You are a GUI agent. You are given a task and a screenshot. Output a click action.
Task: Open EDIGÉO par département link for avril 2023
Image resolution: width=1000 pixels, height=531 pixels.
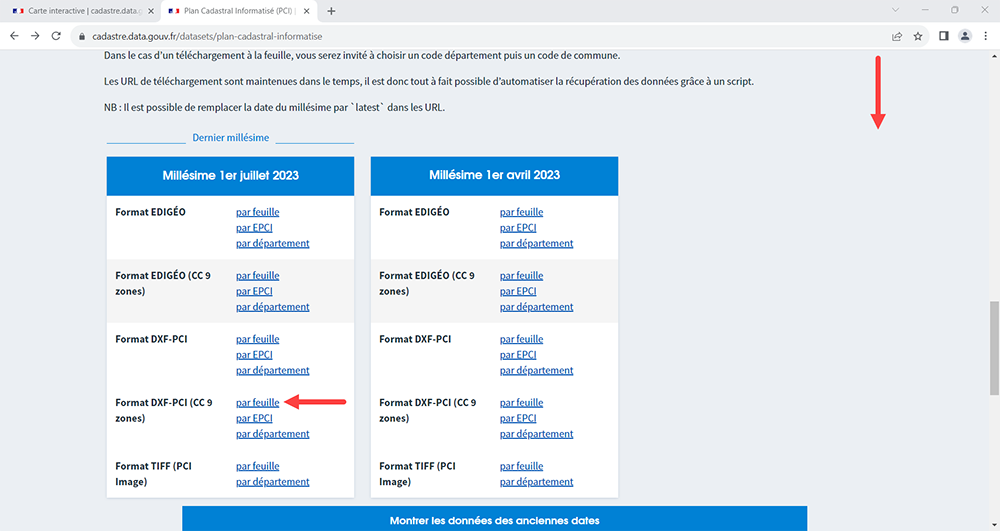(536, 243)
